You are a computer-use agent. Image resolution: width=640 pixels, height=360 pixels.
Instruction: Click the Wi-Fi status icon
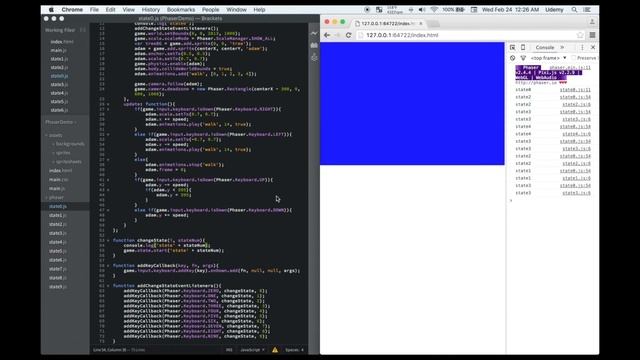tap(434, 9)
